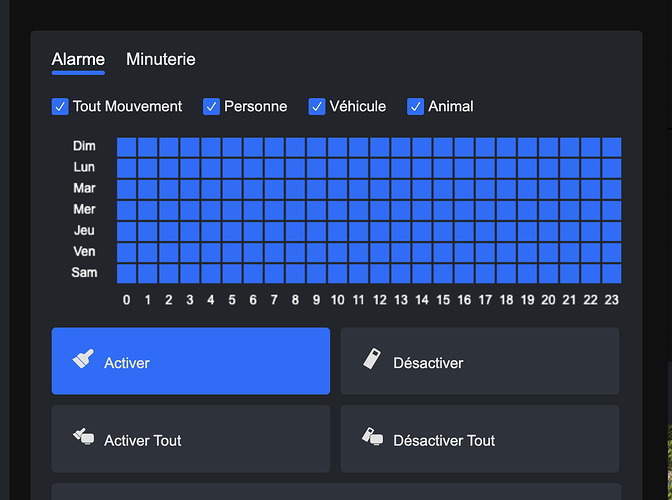This screenshot has width=672, height=500.
Task: Select the Mer schedule cell at hour 12
Action: (x=380, y=210)
